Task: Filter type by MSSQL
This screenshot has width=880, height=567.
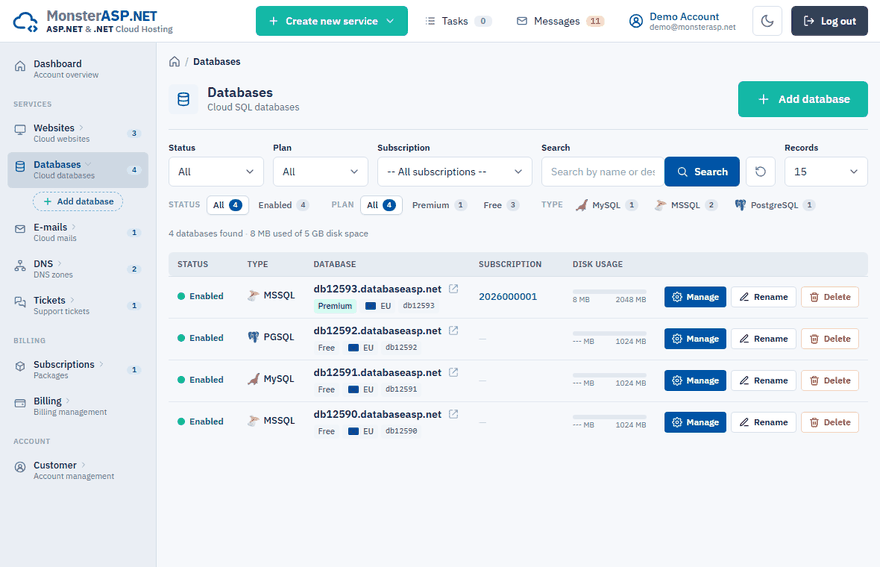Action: (685, 205)
